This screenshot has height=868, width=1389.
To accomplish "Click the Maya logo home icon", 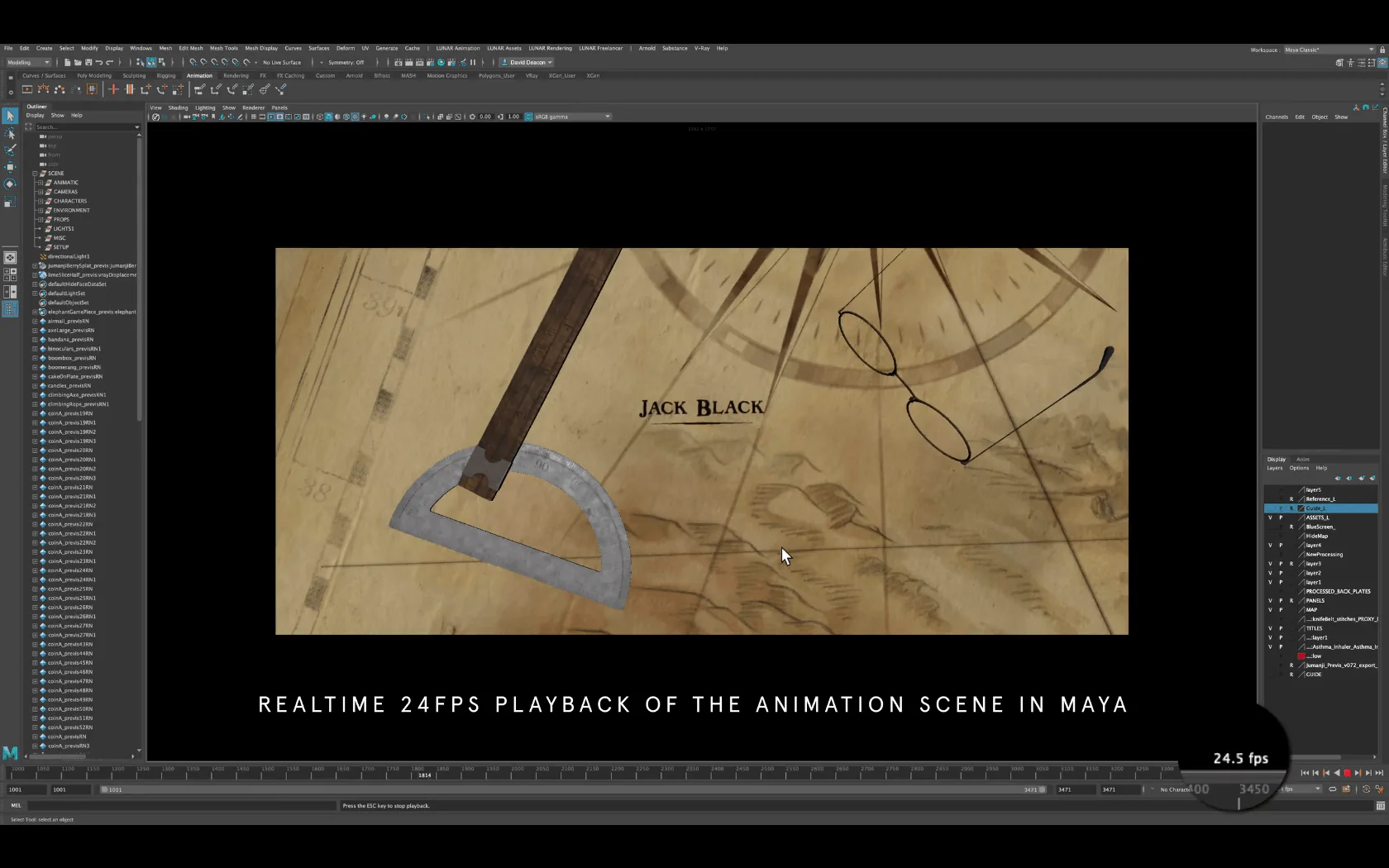I will [10, 753].
